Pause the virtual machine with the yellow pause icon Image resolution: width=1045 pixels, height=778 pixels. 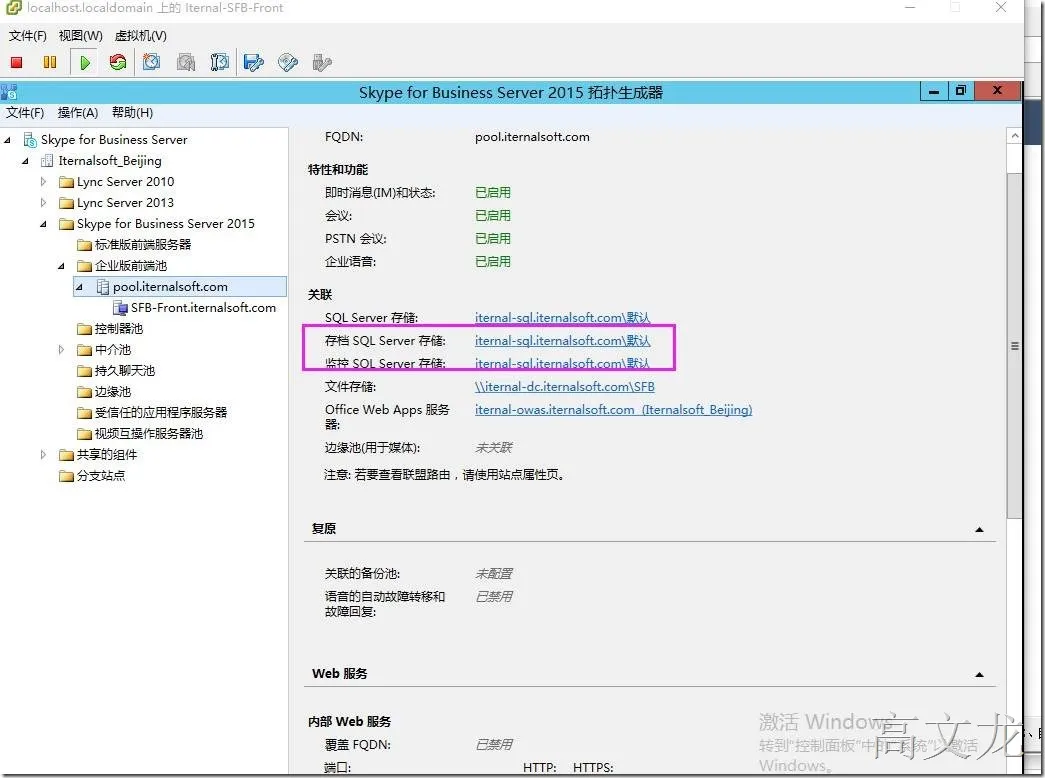click(50, 63)
